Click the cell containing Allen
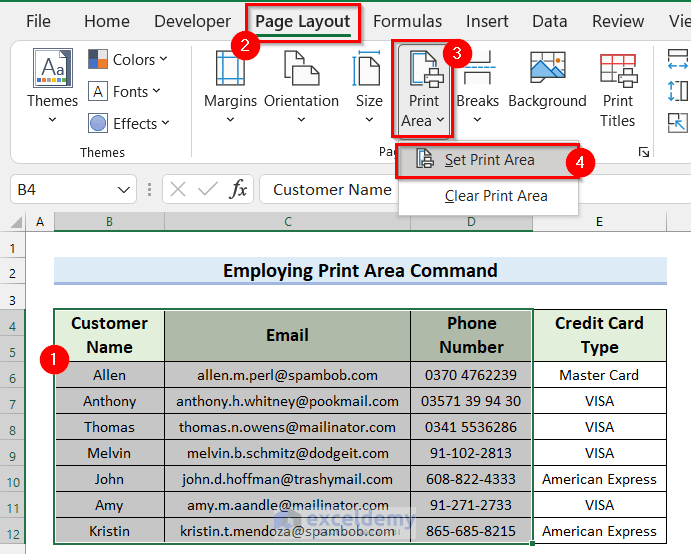691x554 pixels. point(109,375)
